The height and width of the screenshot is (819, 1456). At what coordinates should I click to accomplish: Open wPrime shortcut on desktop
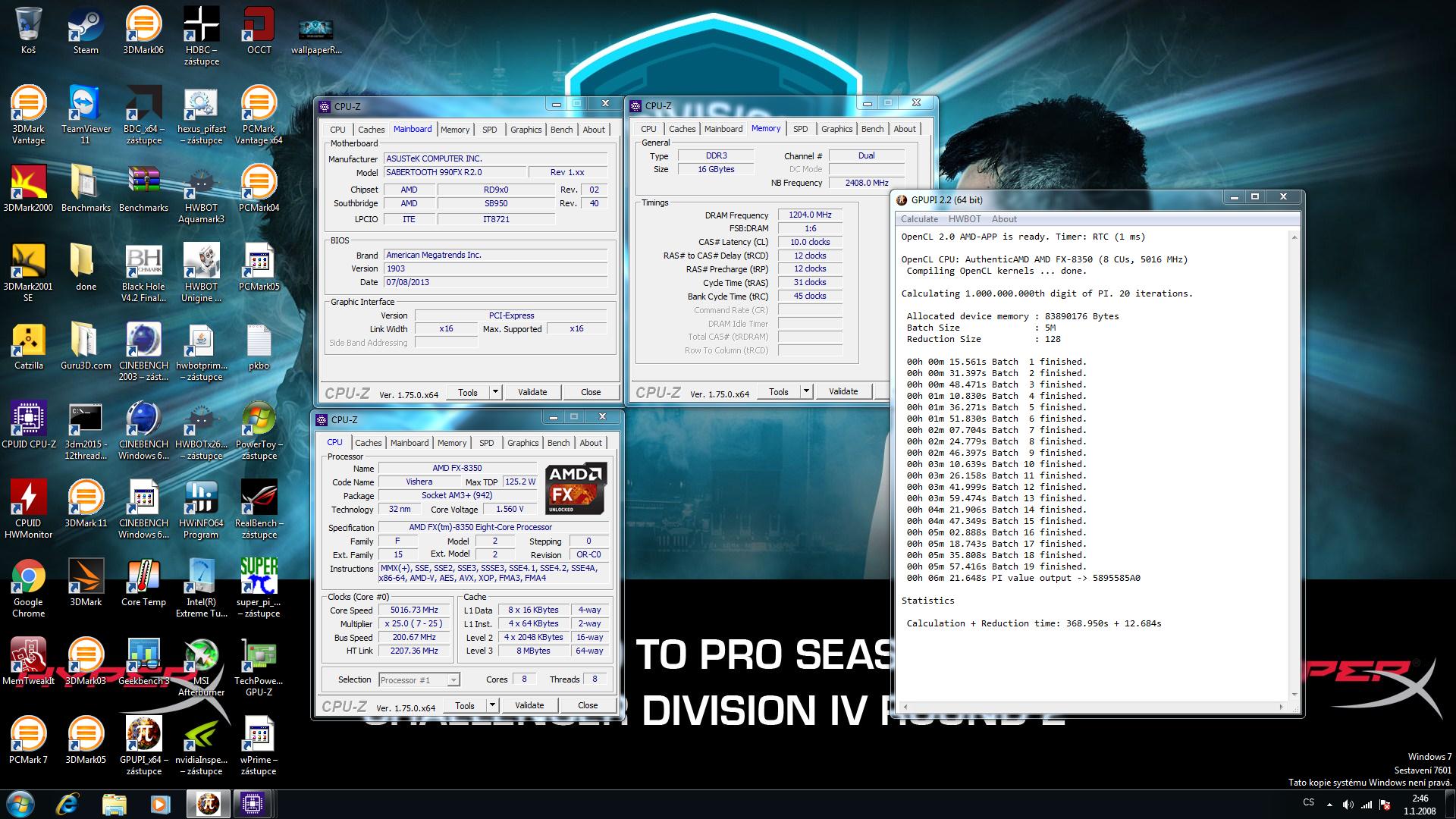259,746
